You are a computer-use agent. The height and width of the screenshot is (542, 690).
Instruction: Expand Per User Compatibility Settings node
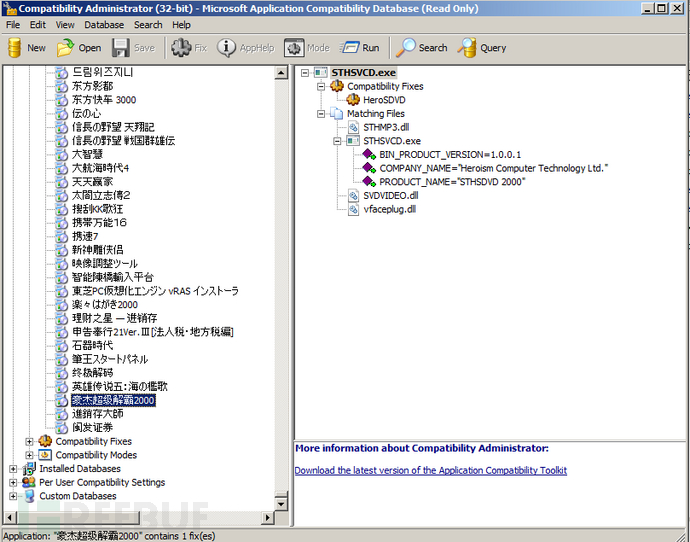13,482
